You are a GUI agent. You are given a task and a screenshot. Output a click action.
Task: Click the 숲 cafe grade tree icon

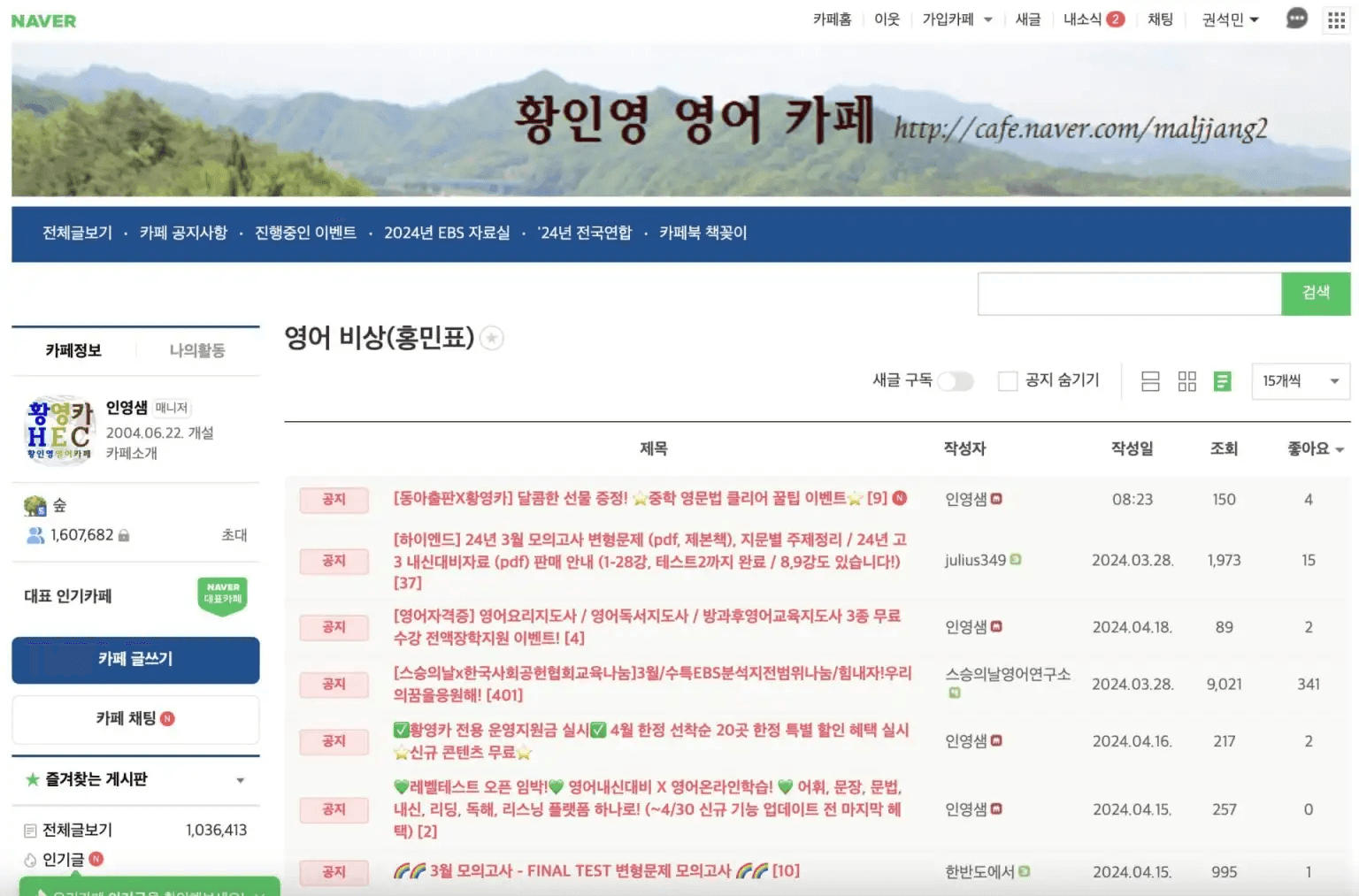(35, 506)
